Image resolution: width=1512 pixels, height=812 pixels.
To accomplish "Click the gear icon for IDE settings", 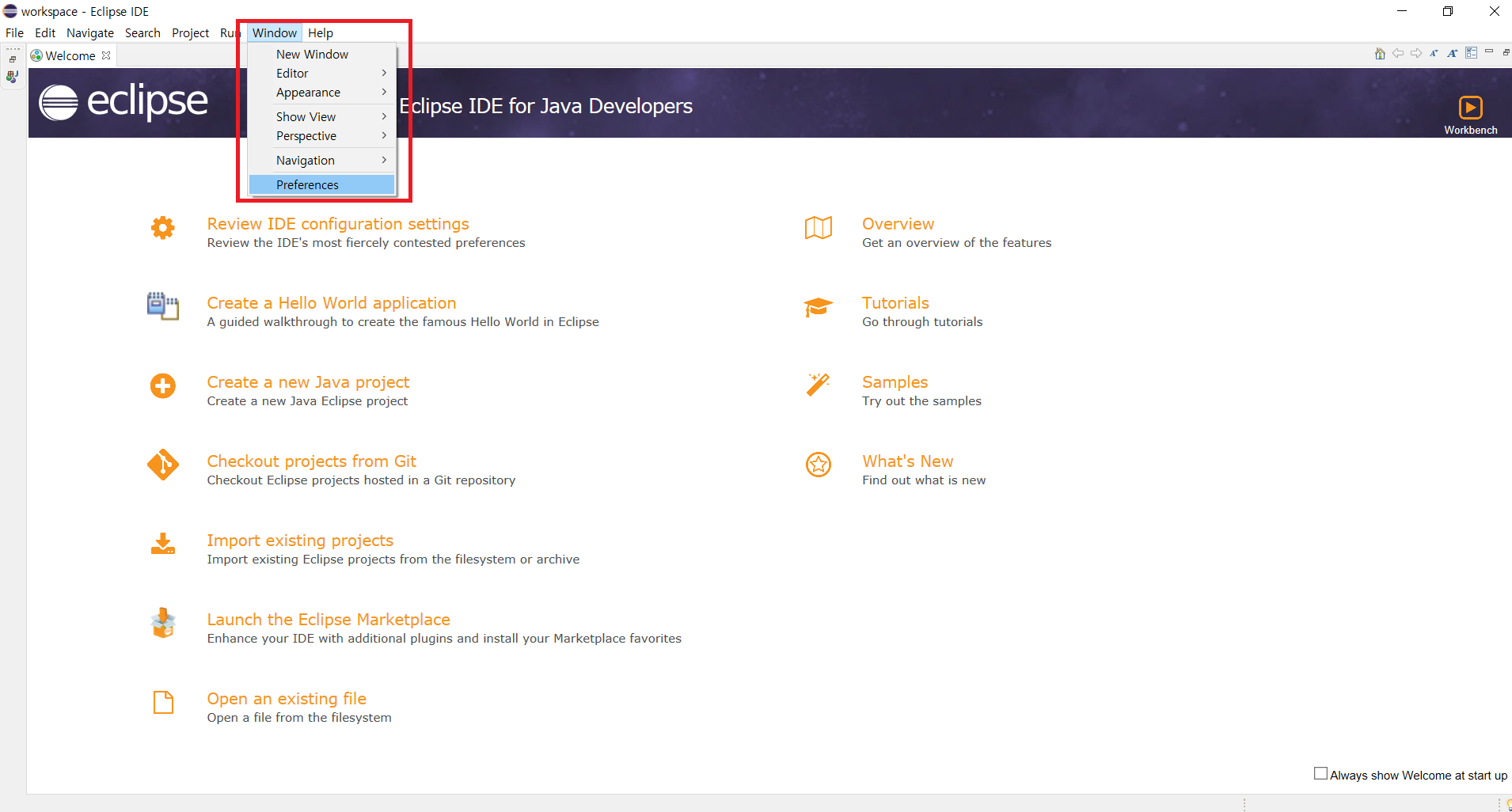I will coord(163,228).
